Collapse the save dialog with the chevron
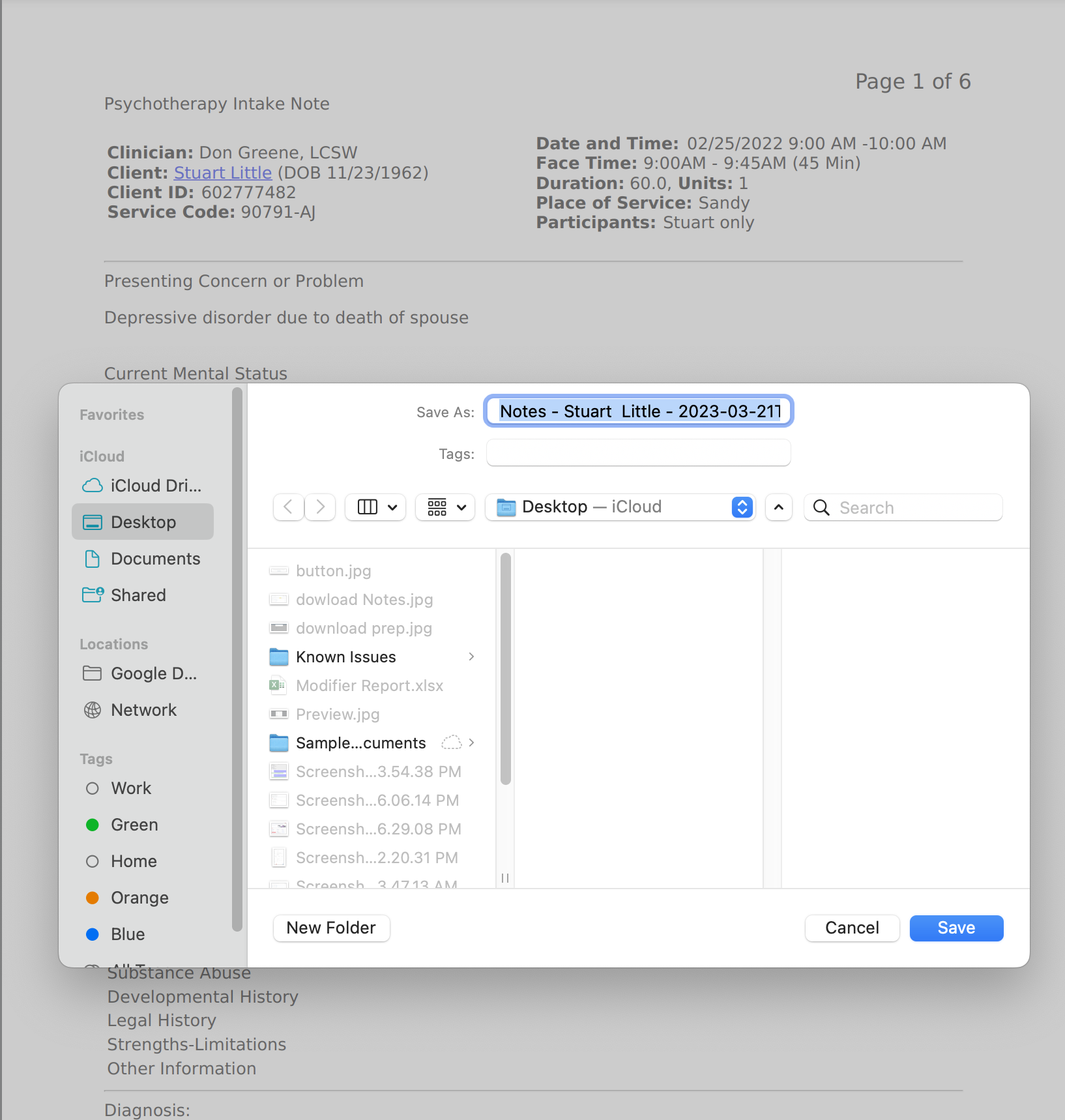This screenshot has height=1120, width=1065. pyautogui.click(x=778, y=507)
